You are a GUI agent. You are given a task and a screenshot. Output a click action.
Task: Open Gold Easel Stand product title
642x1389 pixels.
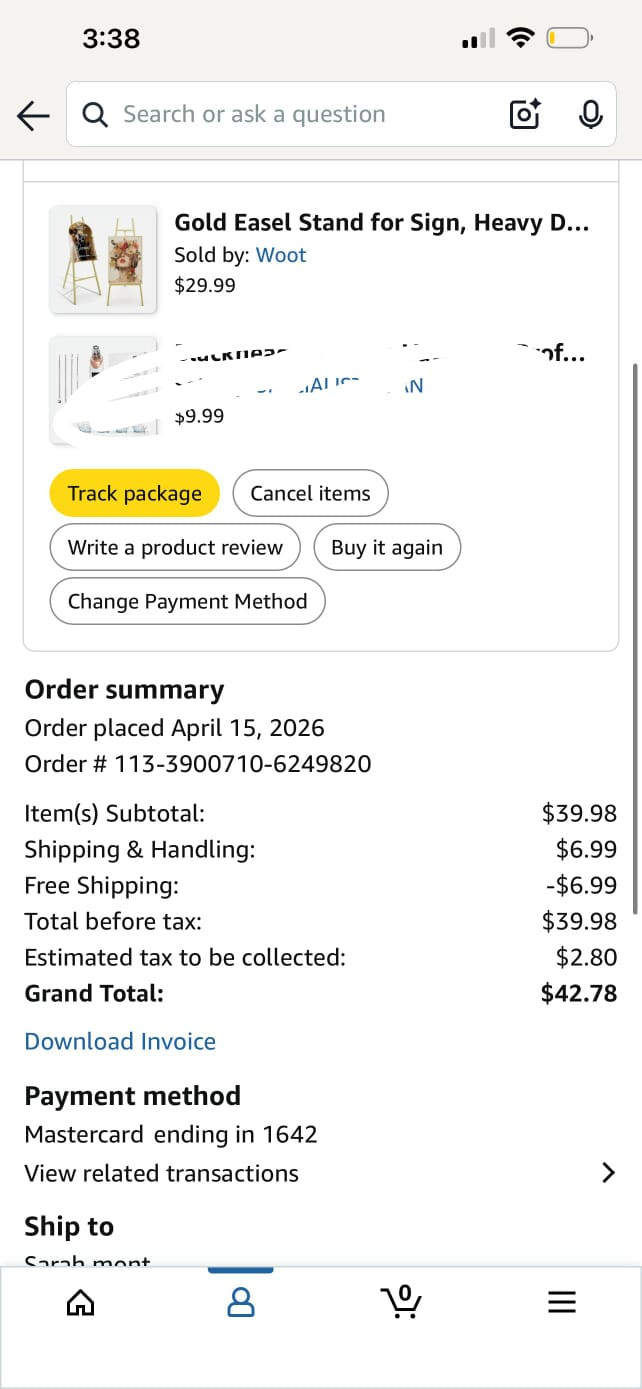(x=381, y=222)
